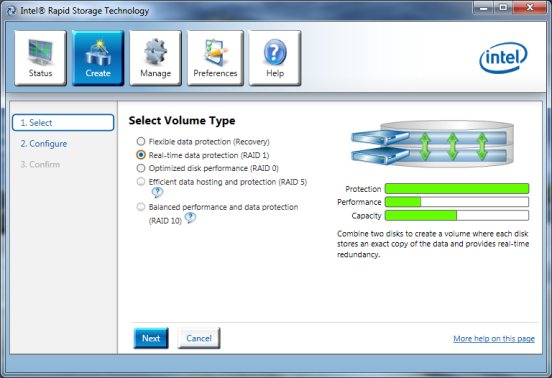Click the Cancel button

click(x=199, y=338)
